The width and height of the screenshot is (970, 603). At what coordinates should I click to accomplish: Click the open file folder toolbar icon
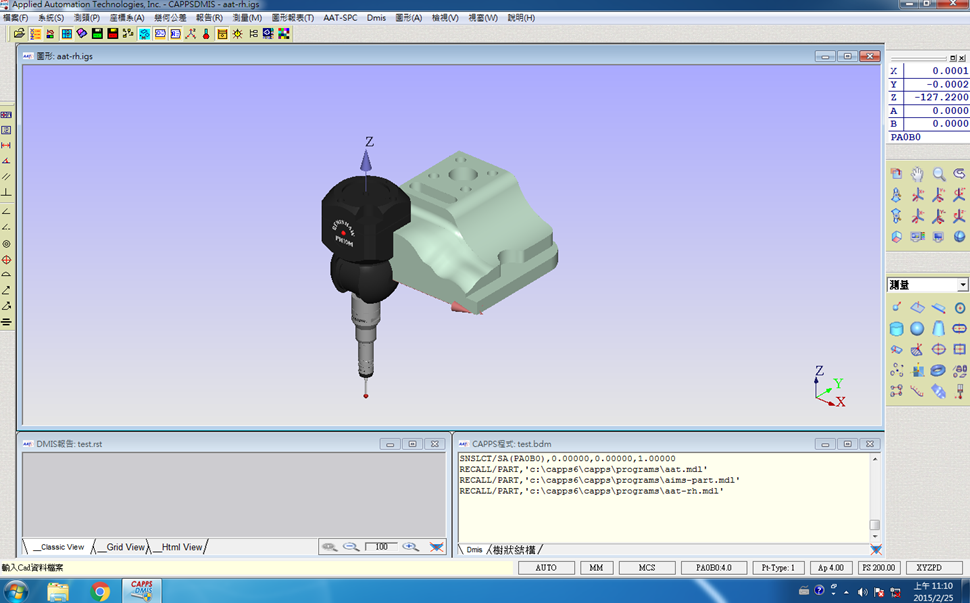pyautogui.click(x=20, y=33)
